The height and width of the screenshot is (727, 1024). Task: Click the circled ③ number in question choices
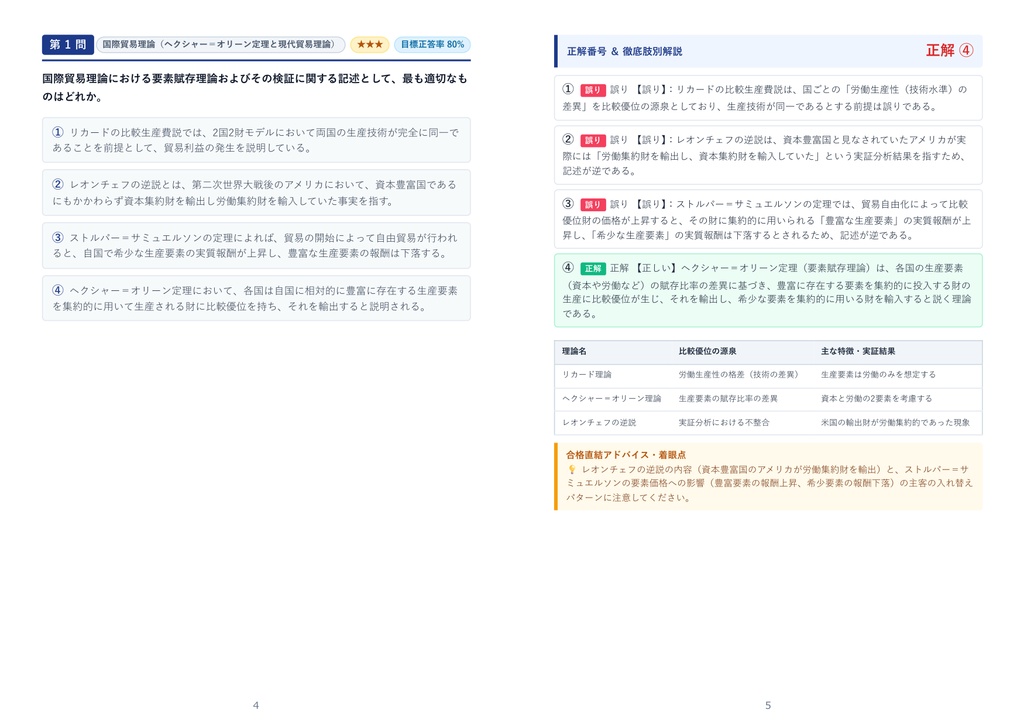pyautogui.click(x=58, y=238)
